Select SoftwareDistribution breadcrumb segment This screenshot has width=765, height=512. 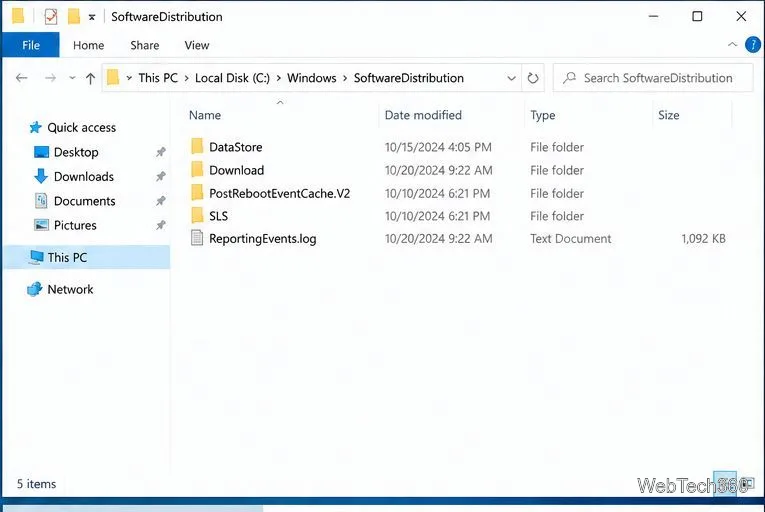[x=408, y=78]
